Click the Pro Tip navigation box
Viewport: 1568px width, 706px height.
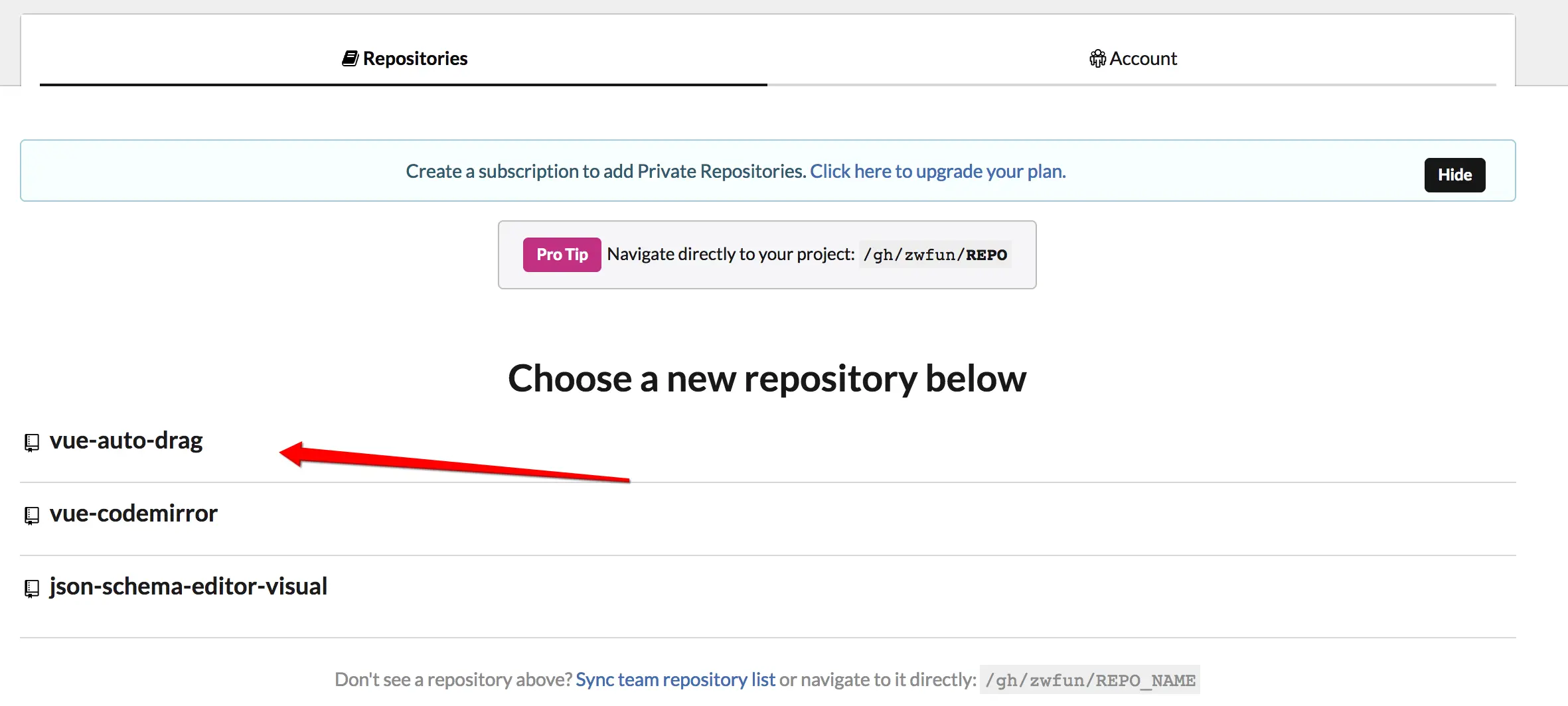pyautogui.click(x=766, y=254)
